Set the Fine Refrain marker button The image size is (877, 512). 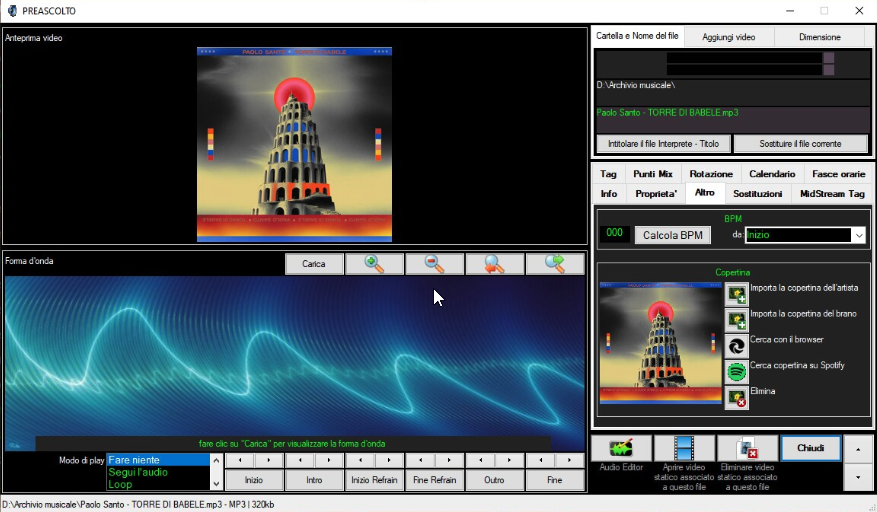pos(435,480)
